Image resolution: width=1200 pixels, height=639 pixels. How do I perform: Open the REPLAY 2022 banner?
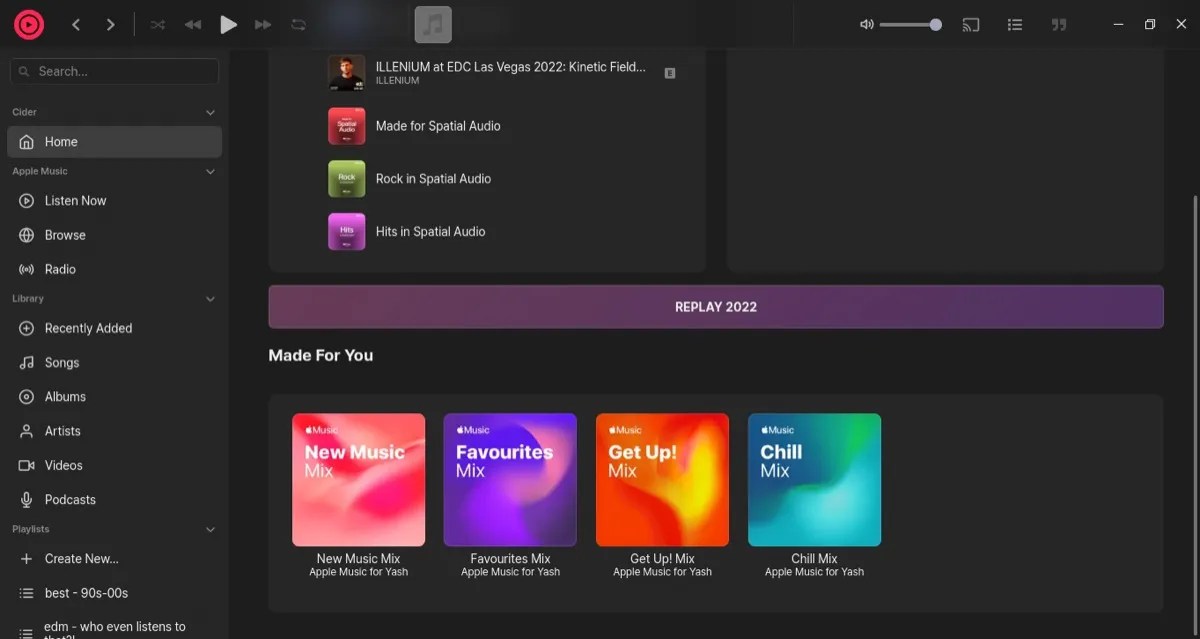[715, 307]
